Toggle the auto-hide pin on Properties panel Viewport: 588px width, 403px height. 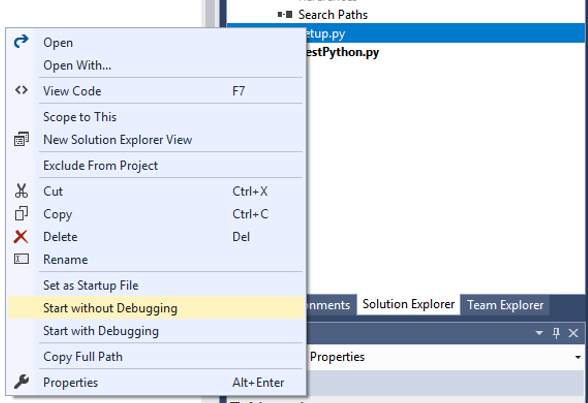[x=556, y=333]
